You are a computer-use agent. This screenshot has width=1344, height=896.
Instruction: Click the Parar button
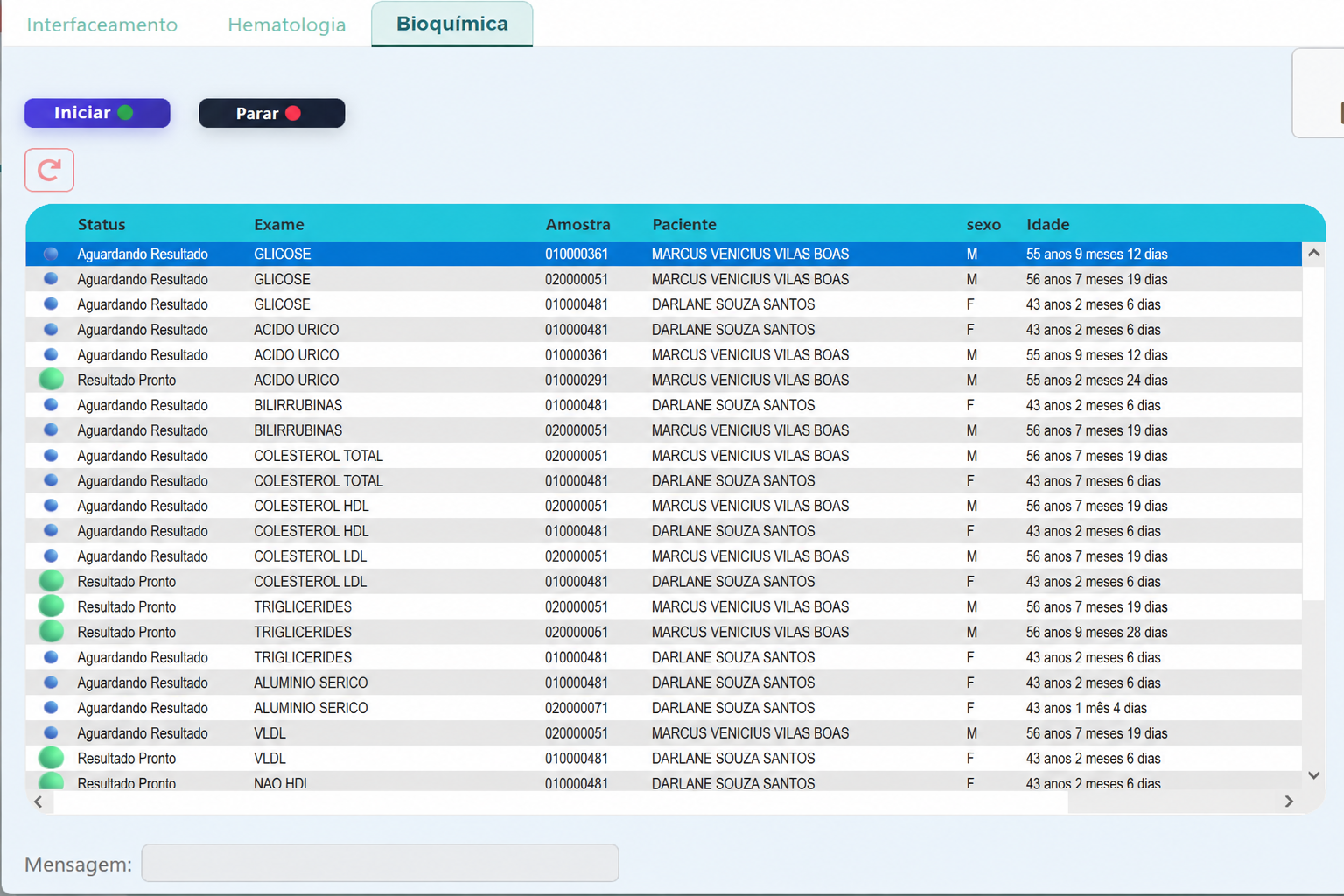pyautogui.click(x=272, y=113)
